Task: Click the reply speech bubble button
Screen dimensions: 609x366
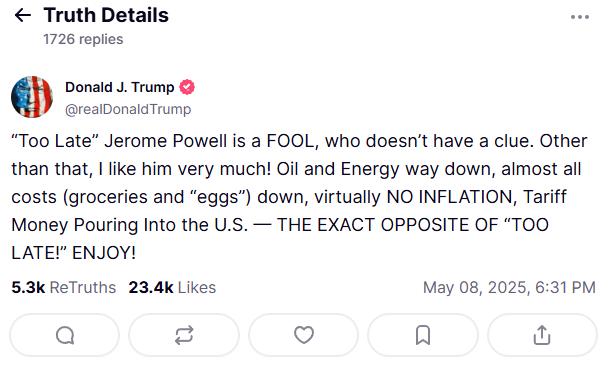Action: pyautogui.click(x=64, y=335)
